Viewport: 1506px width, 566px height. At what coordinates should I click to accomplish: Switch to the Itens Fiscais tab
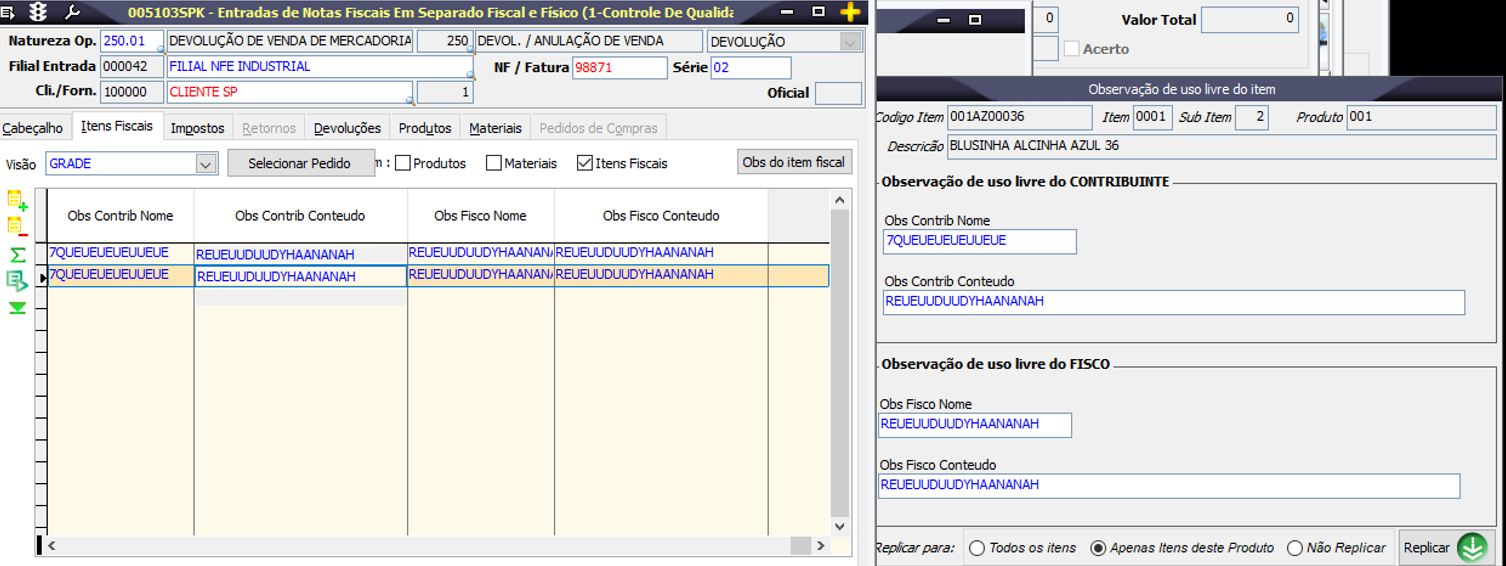117,127
